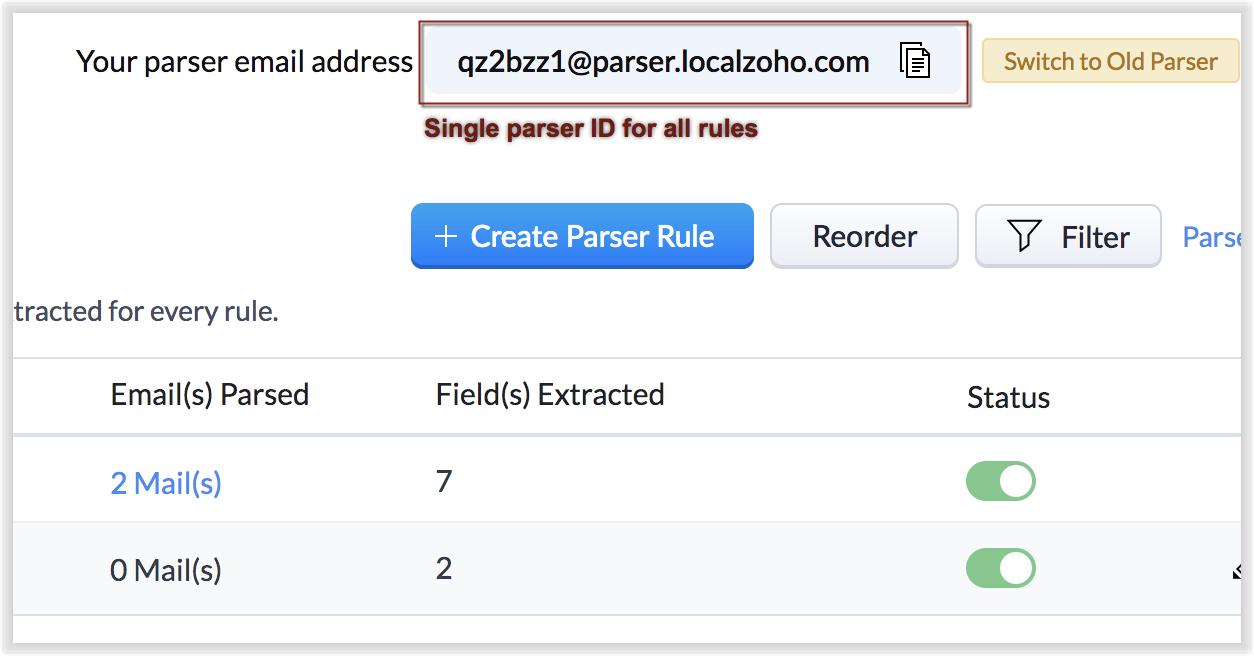Image resolution: width=1254 pixels, height=656 pixels.
Task: Click the 'Your parser email address' label
Action: [x=244, y=62]
